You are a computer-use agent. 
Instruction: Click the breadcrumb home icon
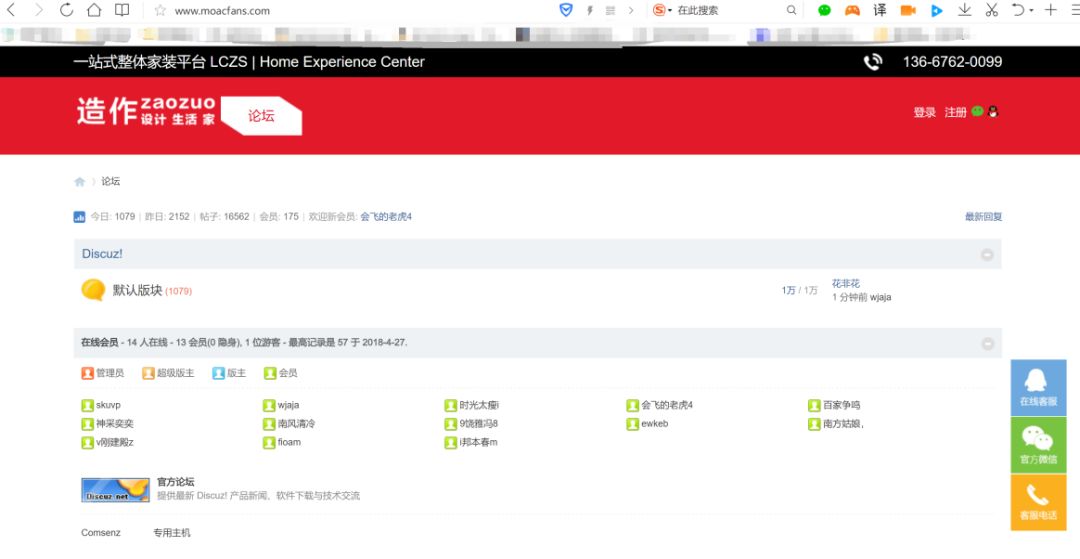click(79, 182)
